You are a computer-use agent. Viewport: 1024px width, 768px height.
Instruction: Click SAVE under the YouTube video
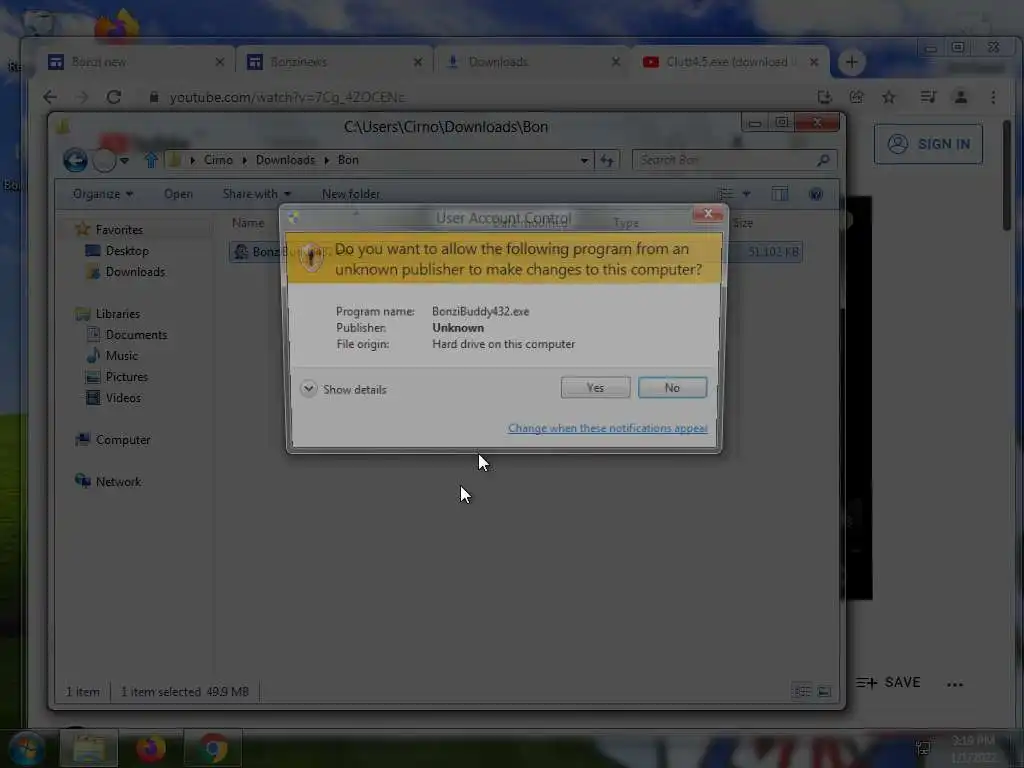[888, 682]
